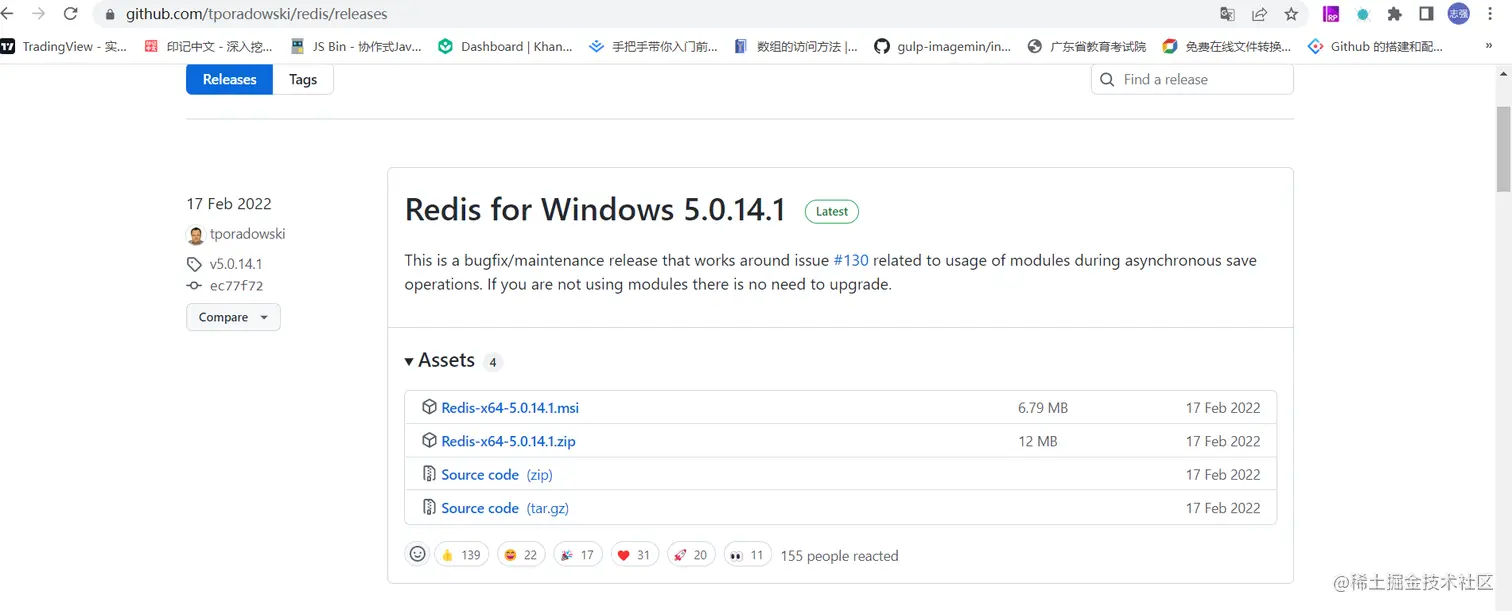This screenshot has height=611, width=1512.
Task: Toggle the browser side panel icon
Action: point(1427,14)
